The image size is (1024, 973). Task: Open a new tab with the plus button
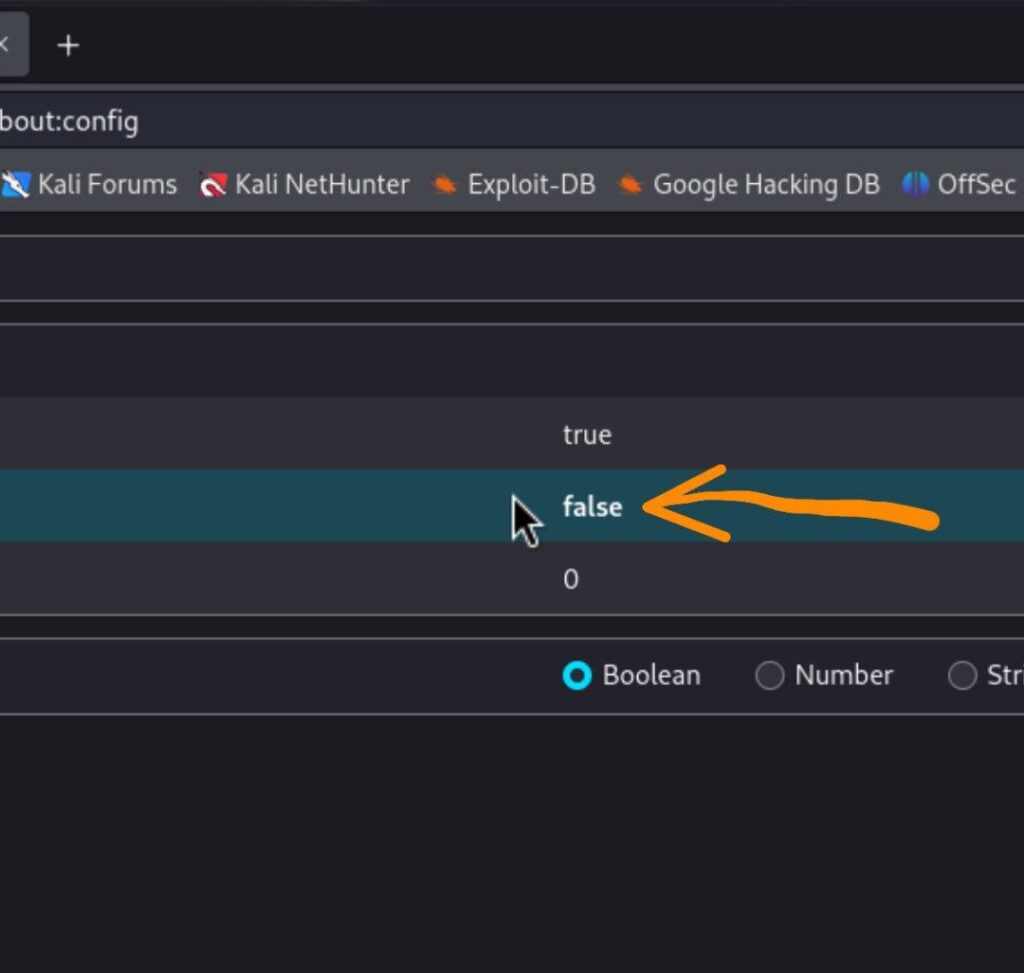click(67, 46)
